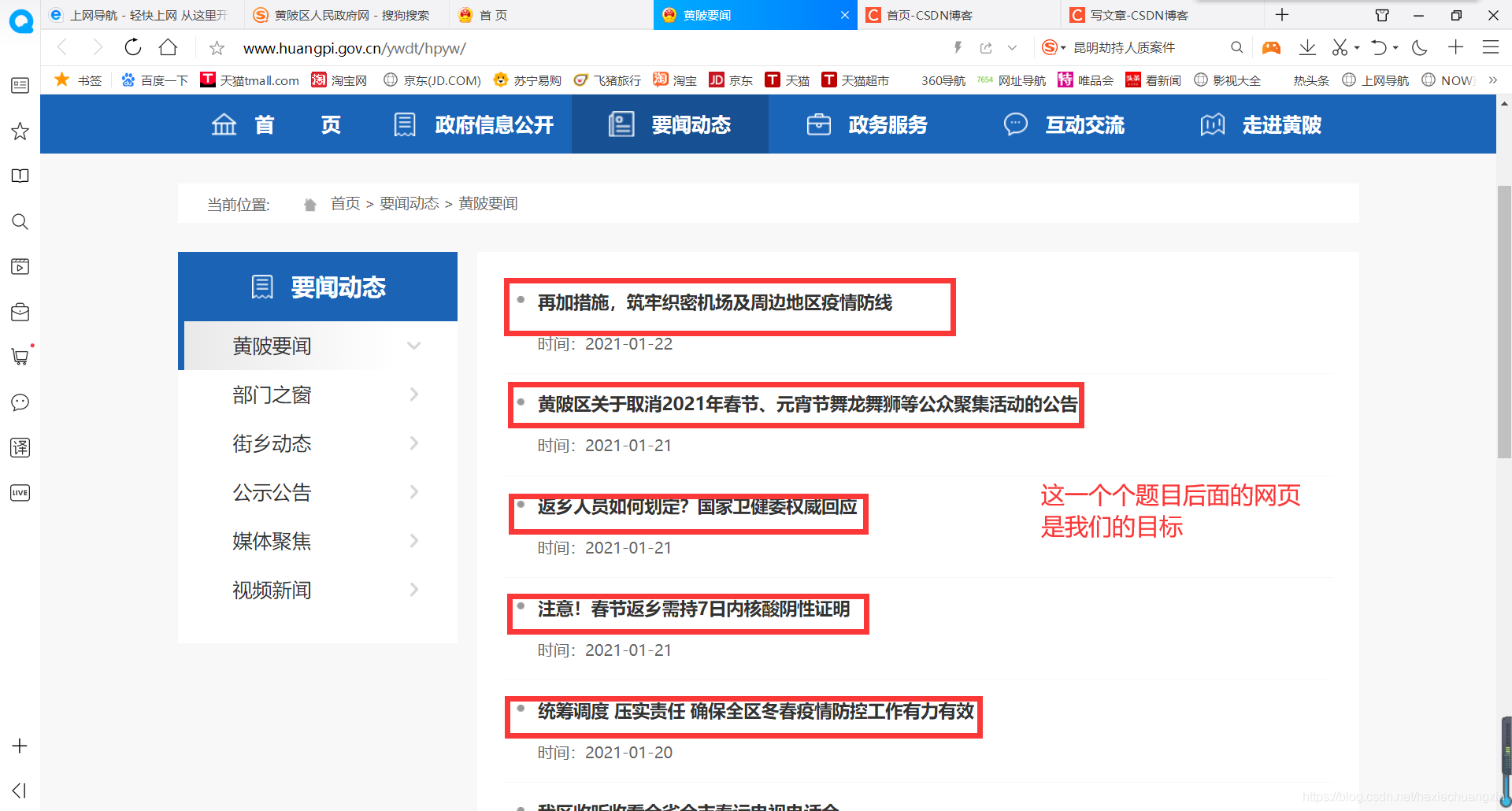Click the forward navigation arrow
Screen dimensions: 1512x811
click(98, 47)
